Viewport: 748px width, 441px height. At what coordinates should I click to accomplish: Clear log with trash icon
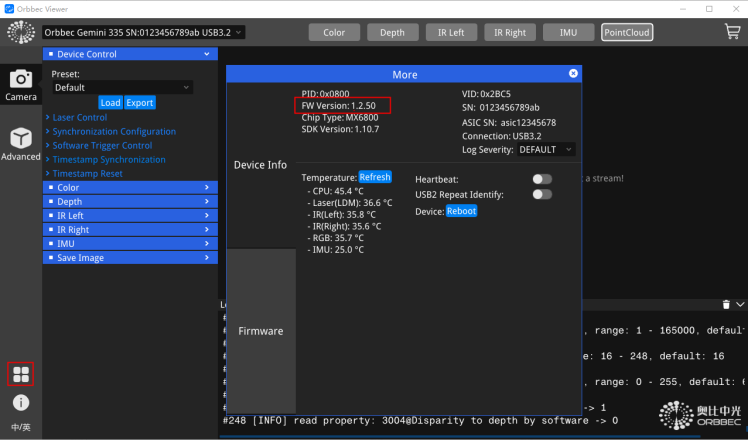click(726, 304)
